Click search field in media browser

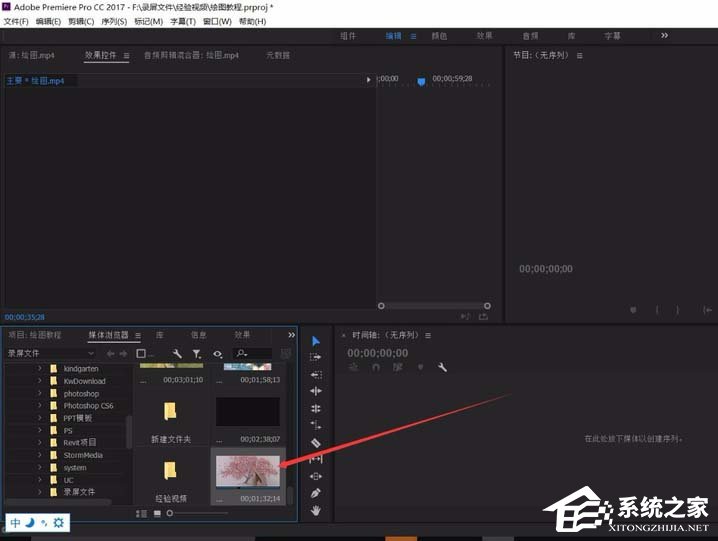click(253, 353)
